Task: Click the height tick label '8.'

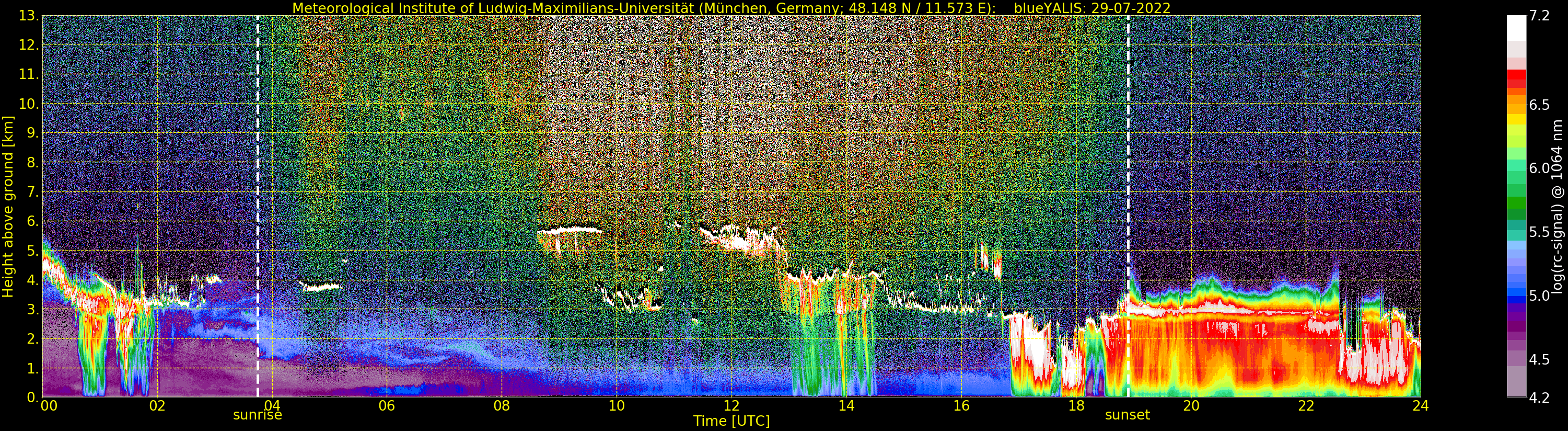Action: tap(33, 162)
